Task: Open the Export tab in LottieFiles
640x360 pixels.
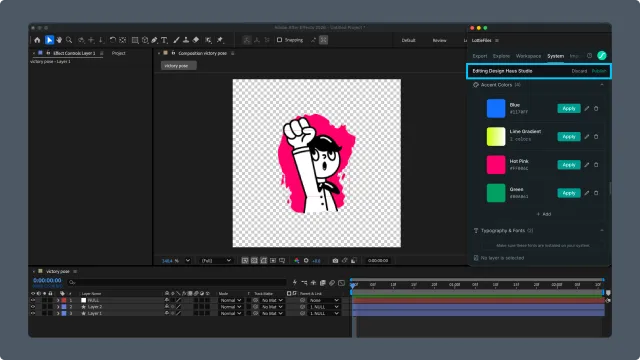Action: (480, 56)
